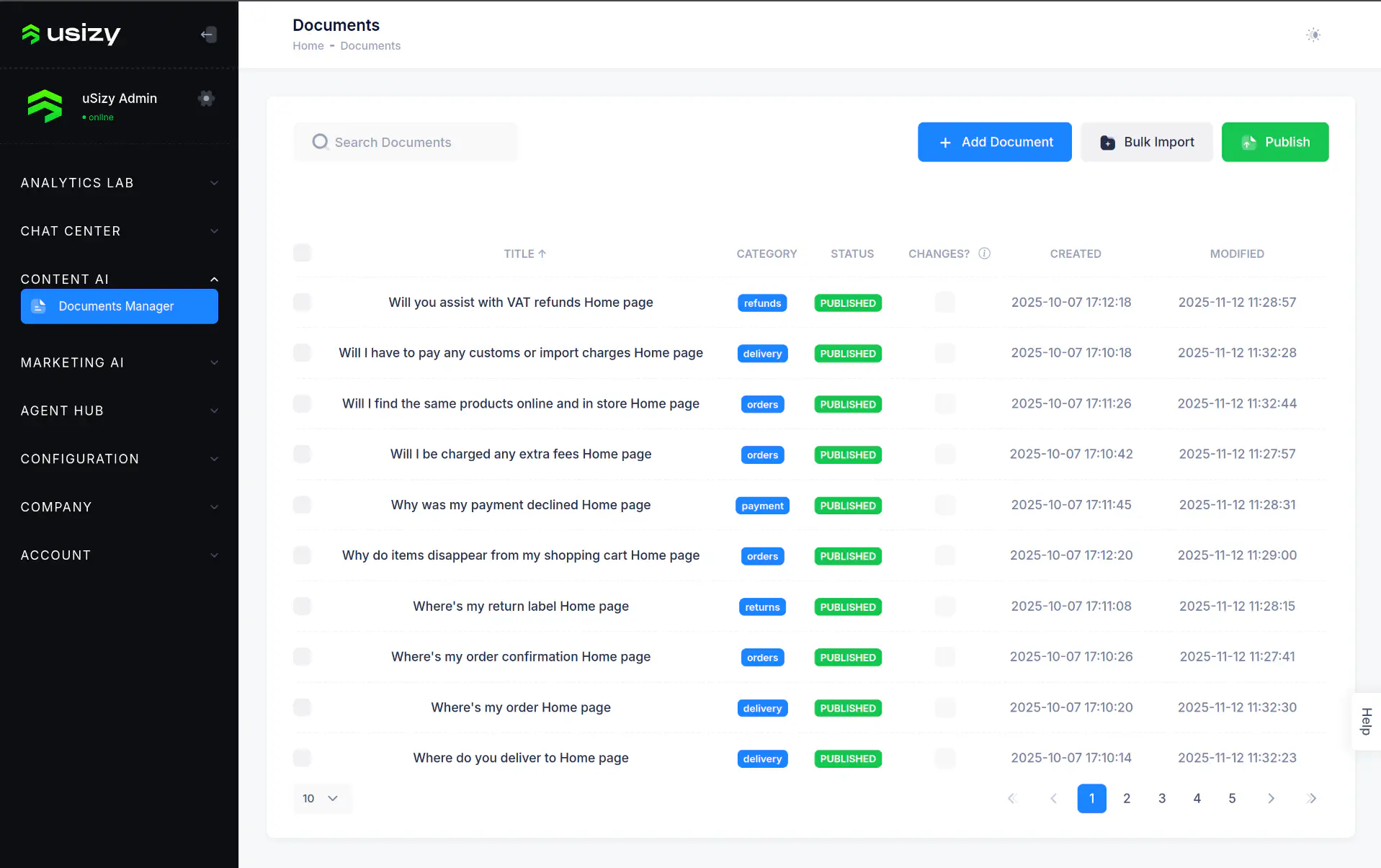Select all documents with the header checkbox
The width and height of the screenshot is (1381, 868).
302,253
